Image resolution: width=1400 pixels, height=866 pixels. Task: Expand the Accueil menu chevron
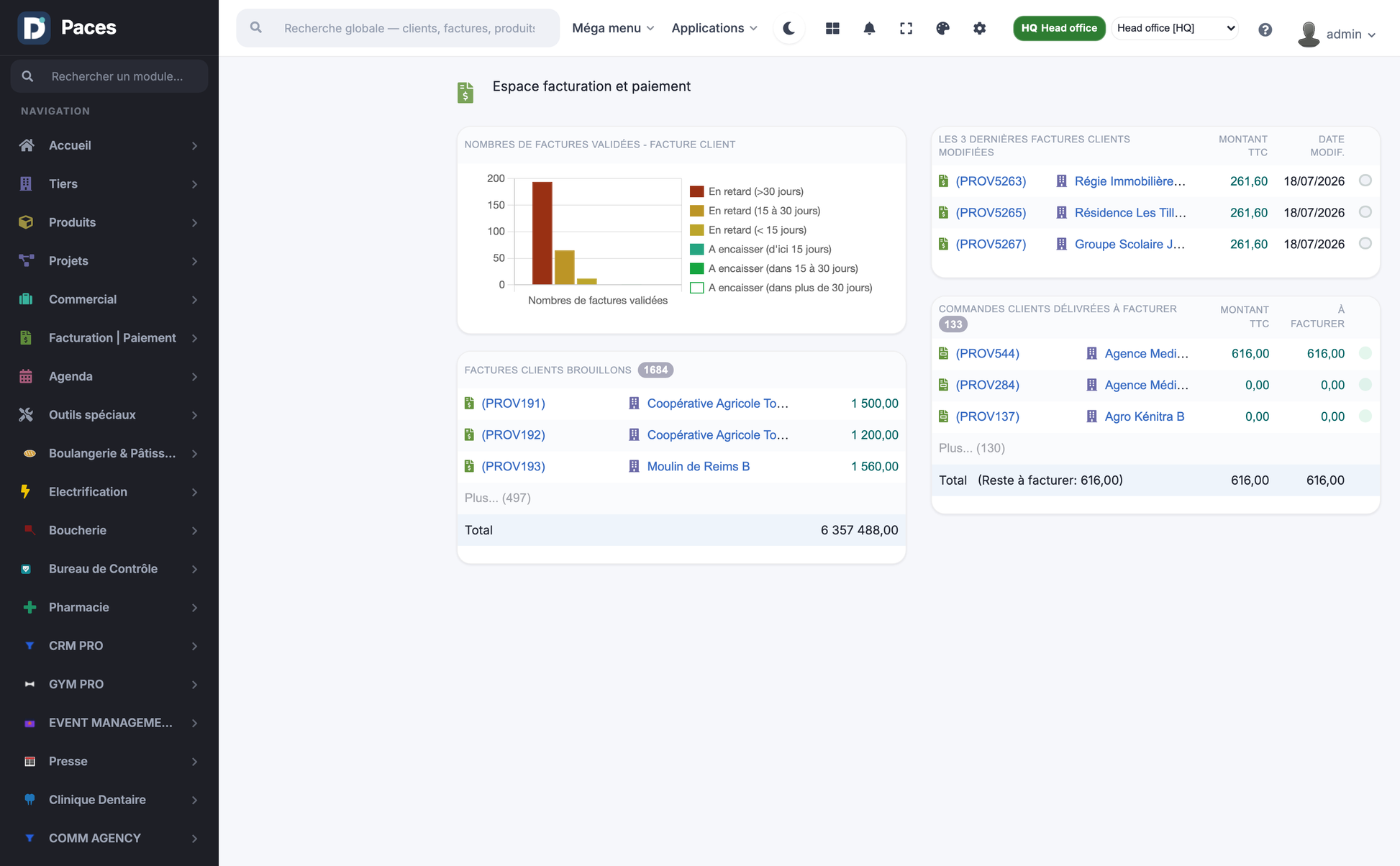click(194, 145)
